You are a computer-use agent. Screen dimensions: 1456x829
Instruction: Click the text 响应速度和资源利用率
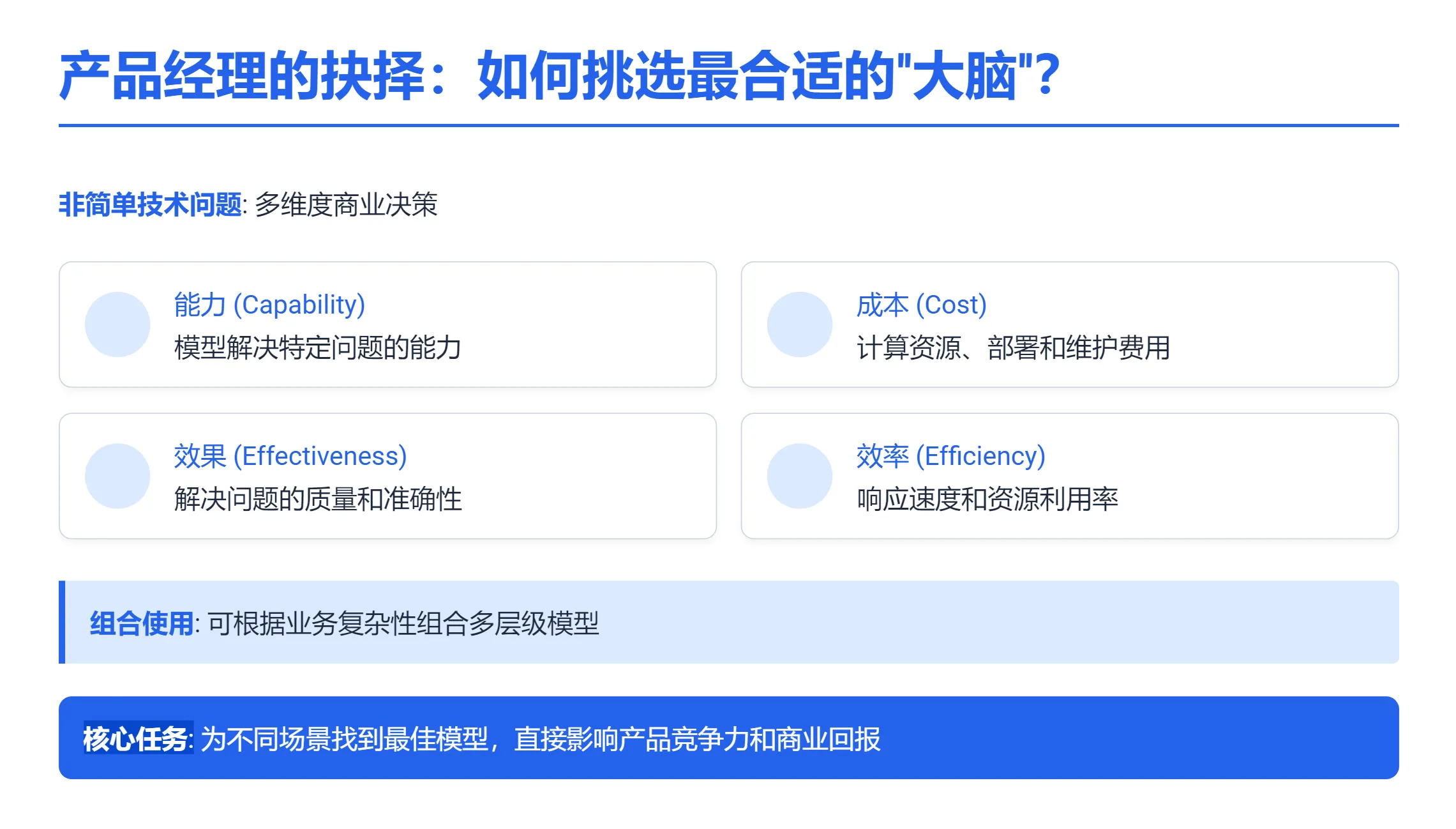tap(987, 499)
